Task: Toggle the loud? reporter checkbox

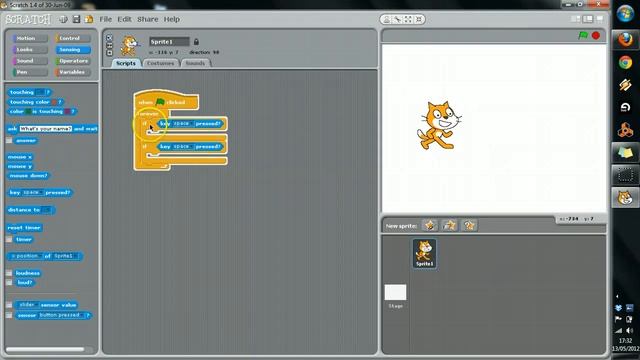Action: (x=9, y=282)
